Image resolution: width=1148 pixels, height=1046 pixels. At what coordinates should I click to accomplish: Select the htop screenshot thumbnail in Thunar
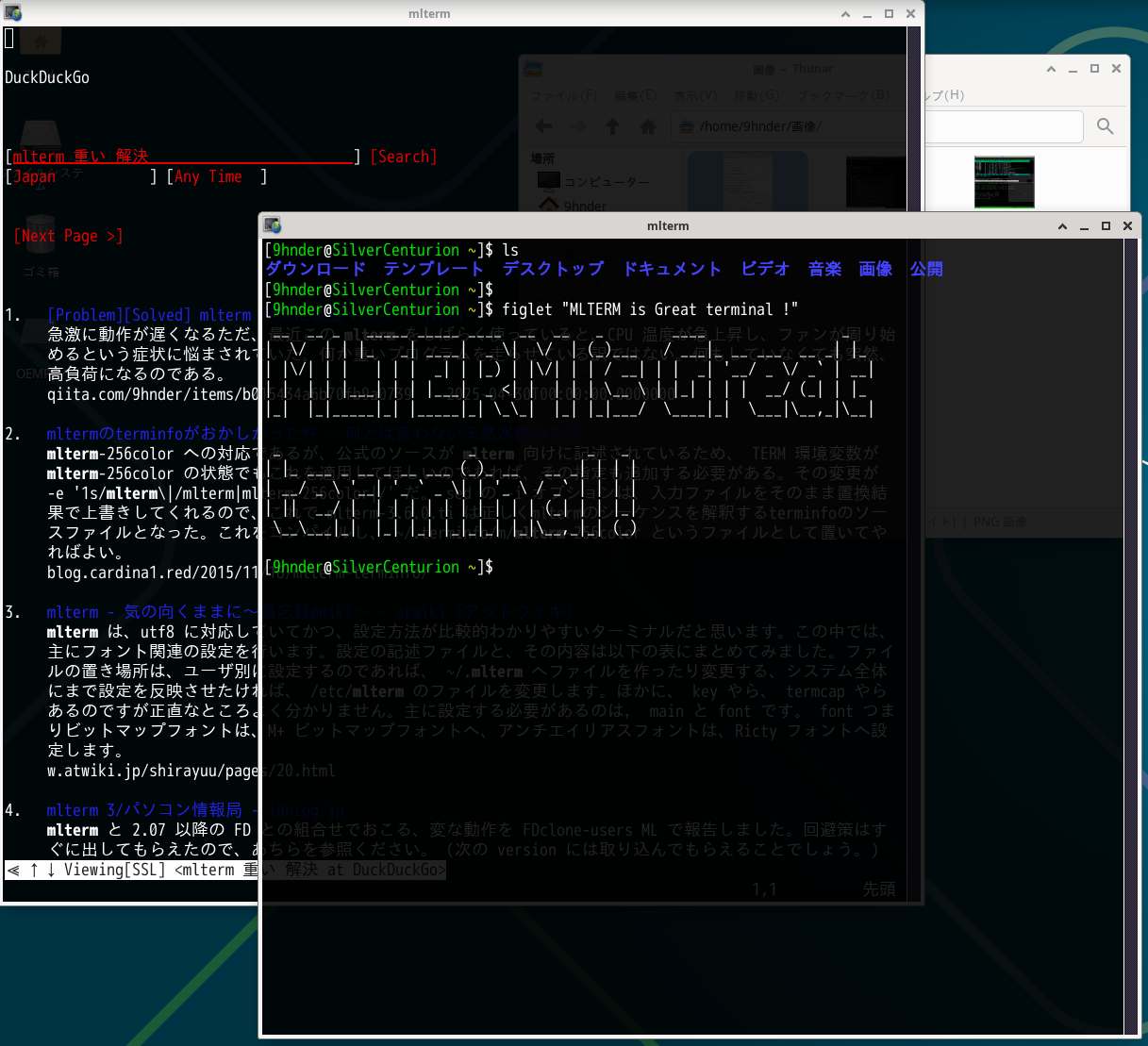pos(1004,182)
